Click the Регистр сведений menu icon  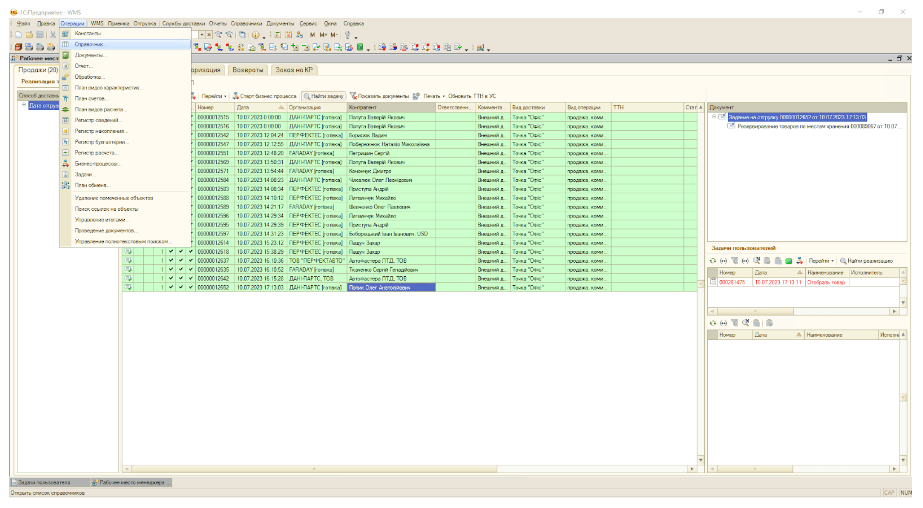point(66,120)
